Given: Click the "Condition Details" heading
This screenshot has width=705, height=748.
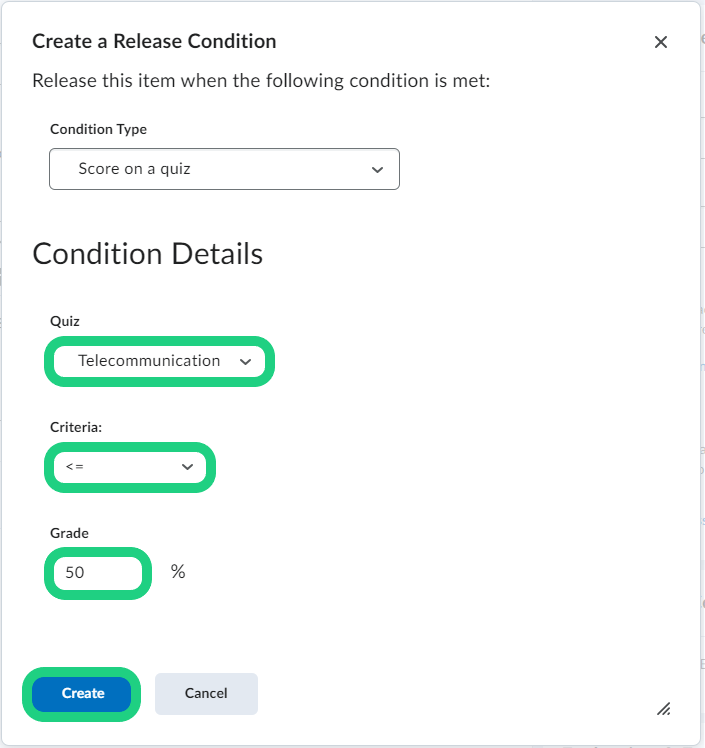Looking at the screenshot, I should coord(148,254).
